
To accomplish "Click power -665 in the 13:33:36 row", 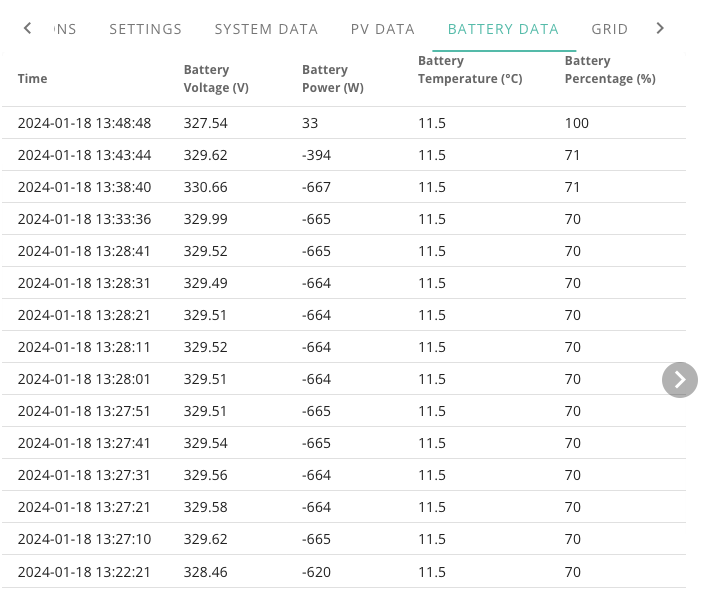I will [x=316, y=219].
